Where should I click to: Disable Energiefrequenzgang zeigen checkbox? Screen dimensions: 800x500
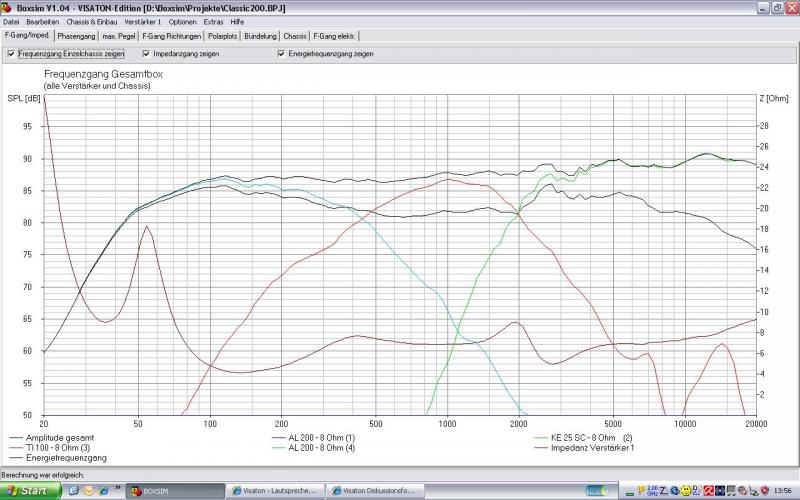[x=281, y=54]
